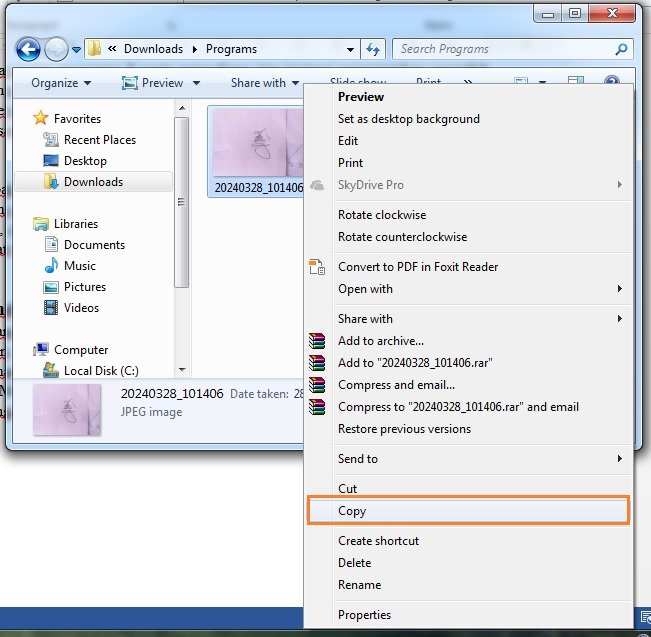The image size is (651, 637).
Task: Click the Music library icon
Action: pyautogui.click(x=52, y=266)
